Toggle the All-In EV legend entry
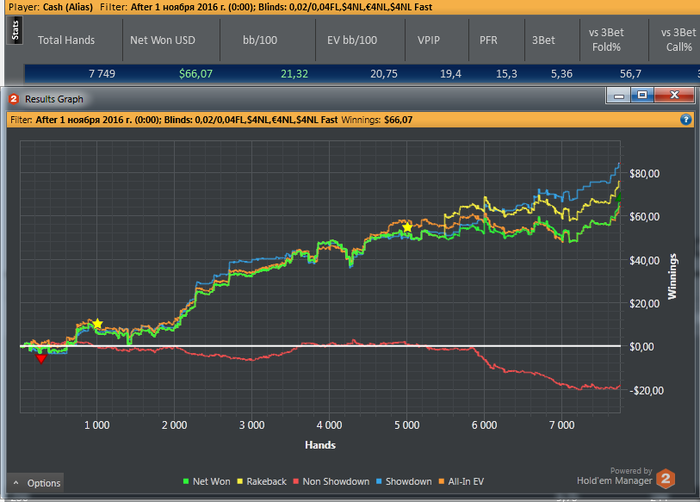 coord(461,481)
